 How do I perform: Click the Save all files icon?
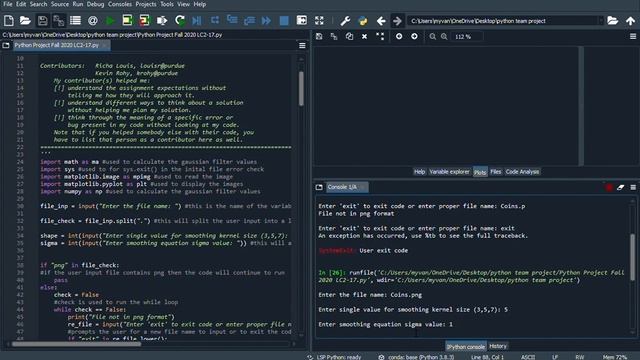coord(59,20)
